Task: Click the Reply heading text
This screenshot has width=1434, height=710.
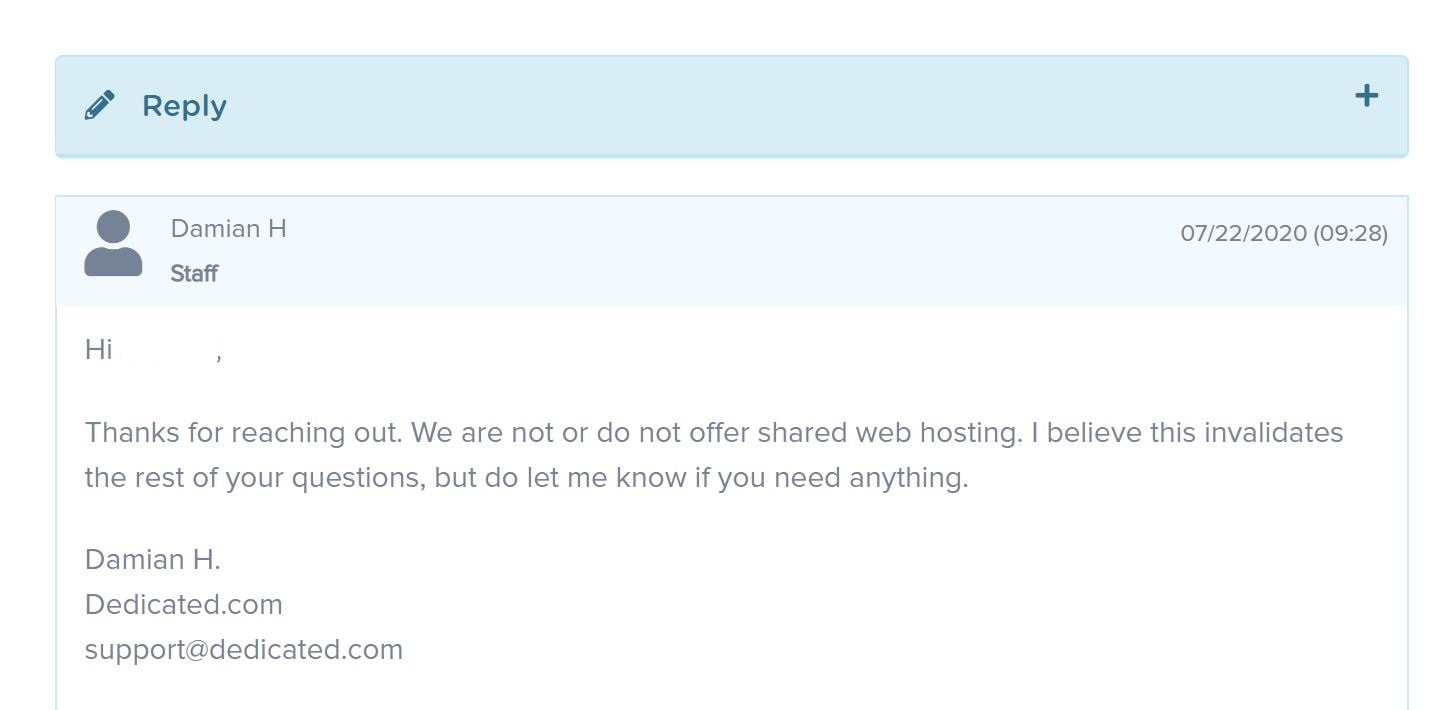Action: (x=184, y=106)
